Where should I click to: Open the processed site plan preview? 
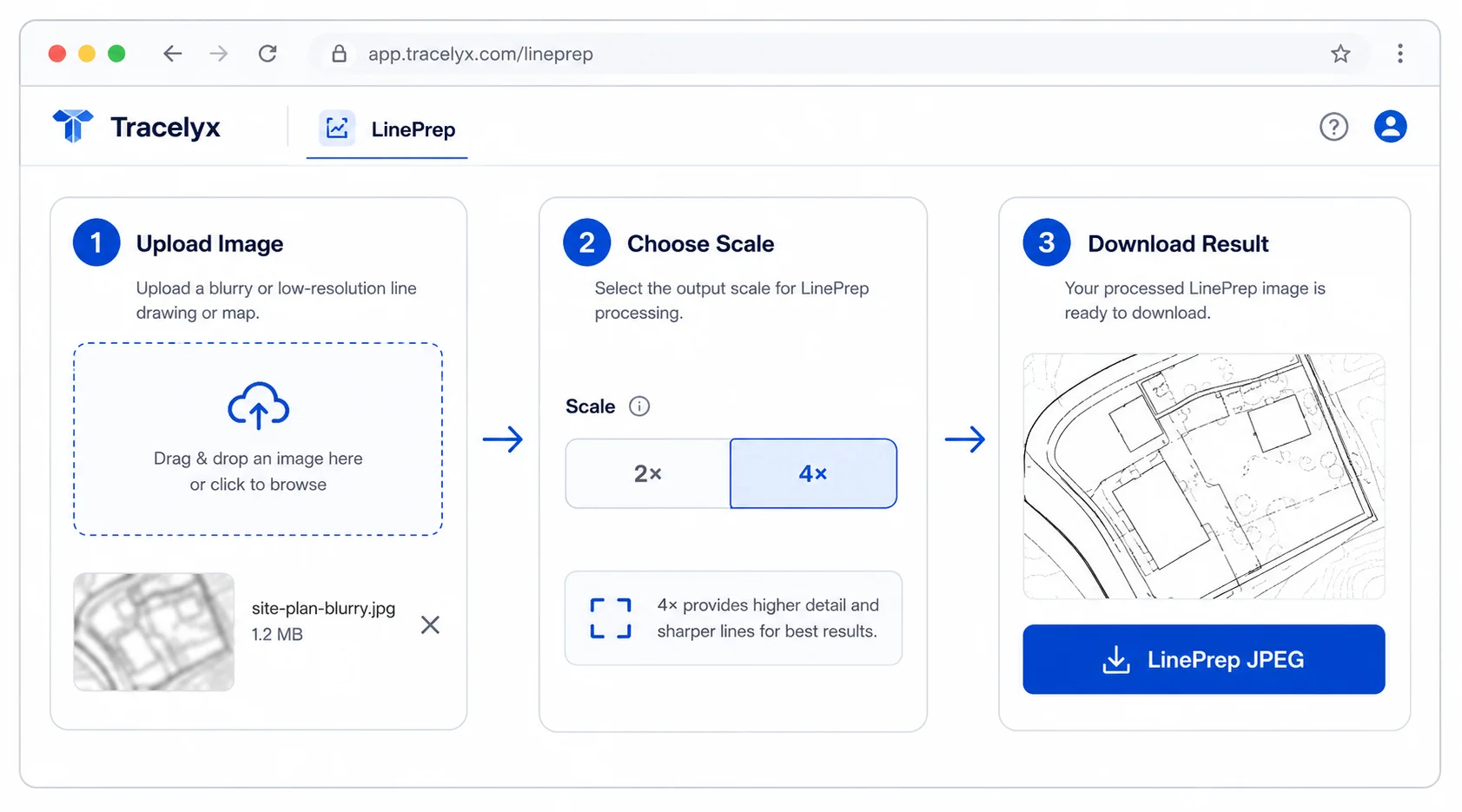pyautogui.click(x=1203, y=476)
